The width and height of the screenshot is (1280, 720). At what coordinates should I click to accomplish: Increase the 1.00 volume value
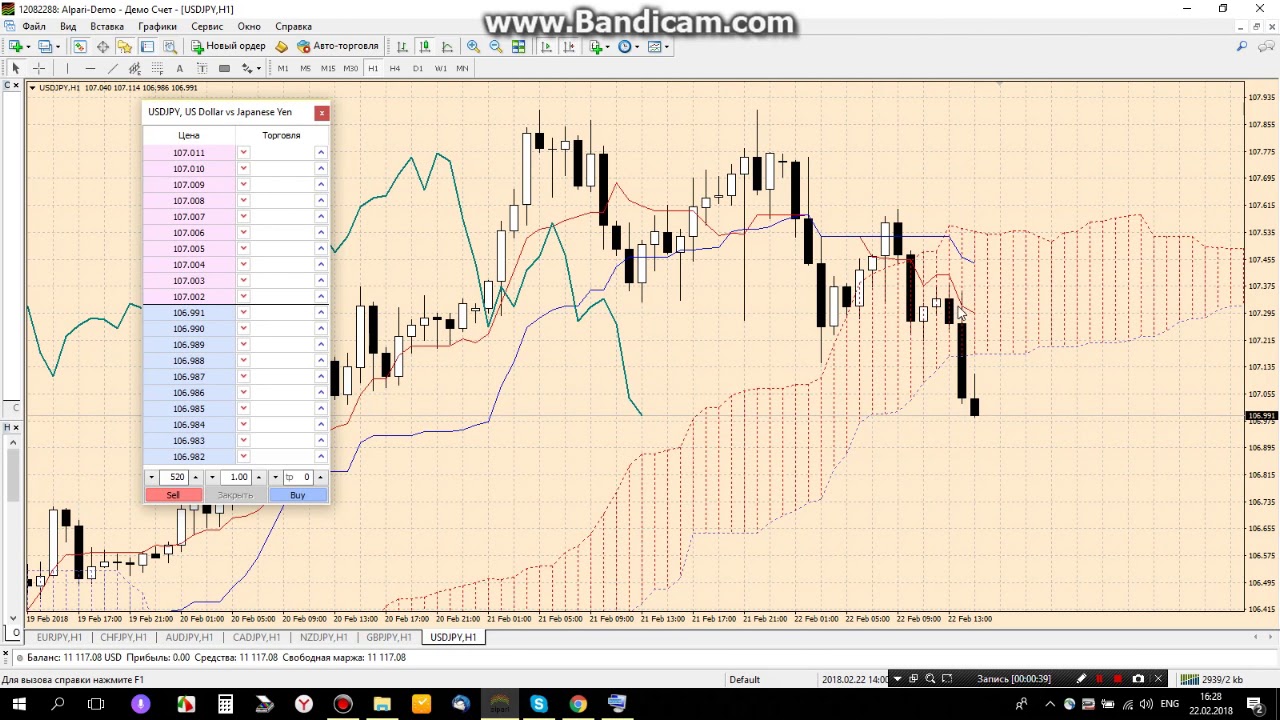point(259,477)
